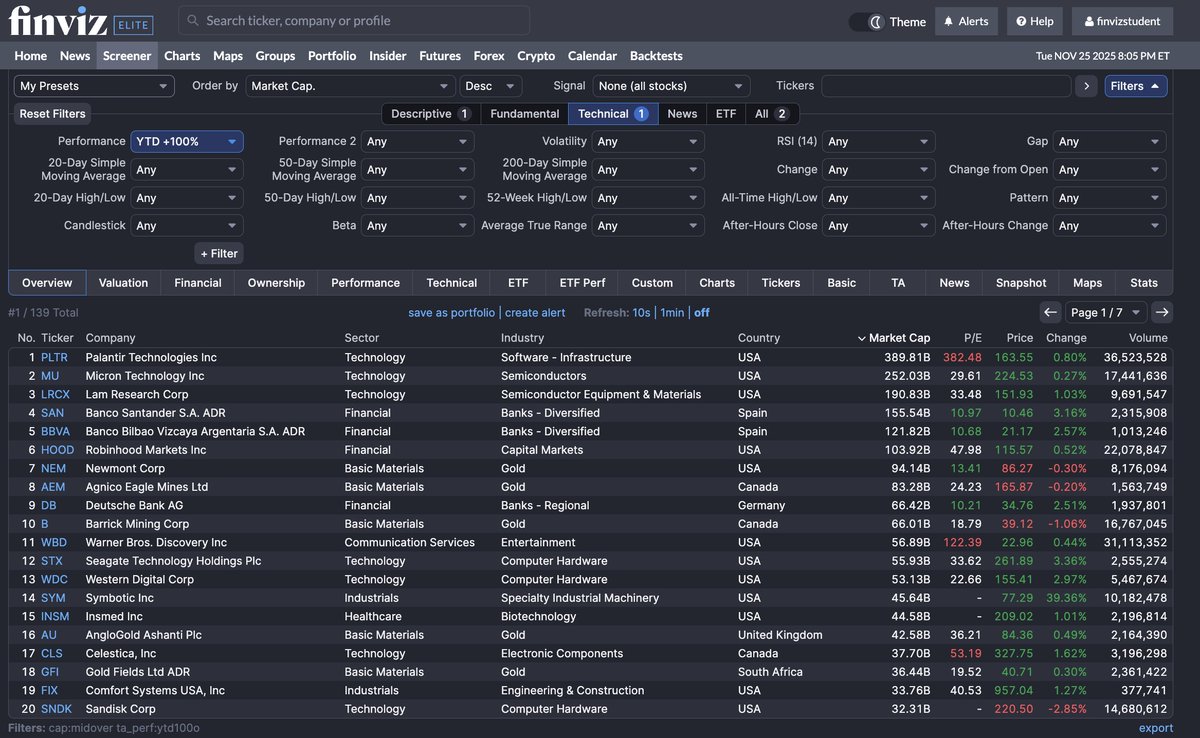The width and height of the screenshot is (1200, 738).
Task: Open the PLTR ticker link
Action: pyautogui.click(x=54, y=357)
